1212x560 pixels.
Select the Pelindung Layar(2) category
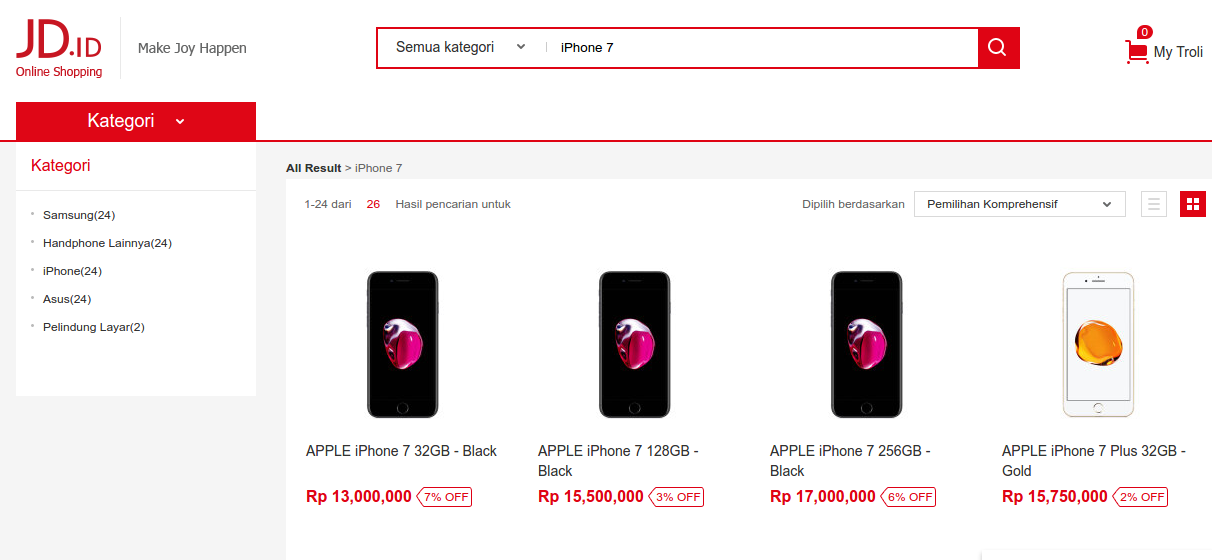(93, 327)
